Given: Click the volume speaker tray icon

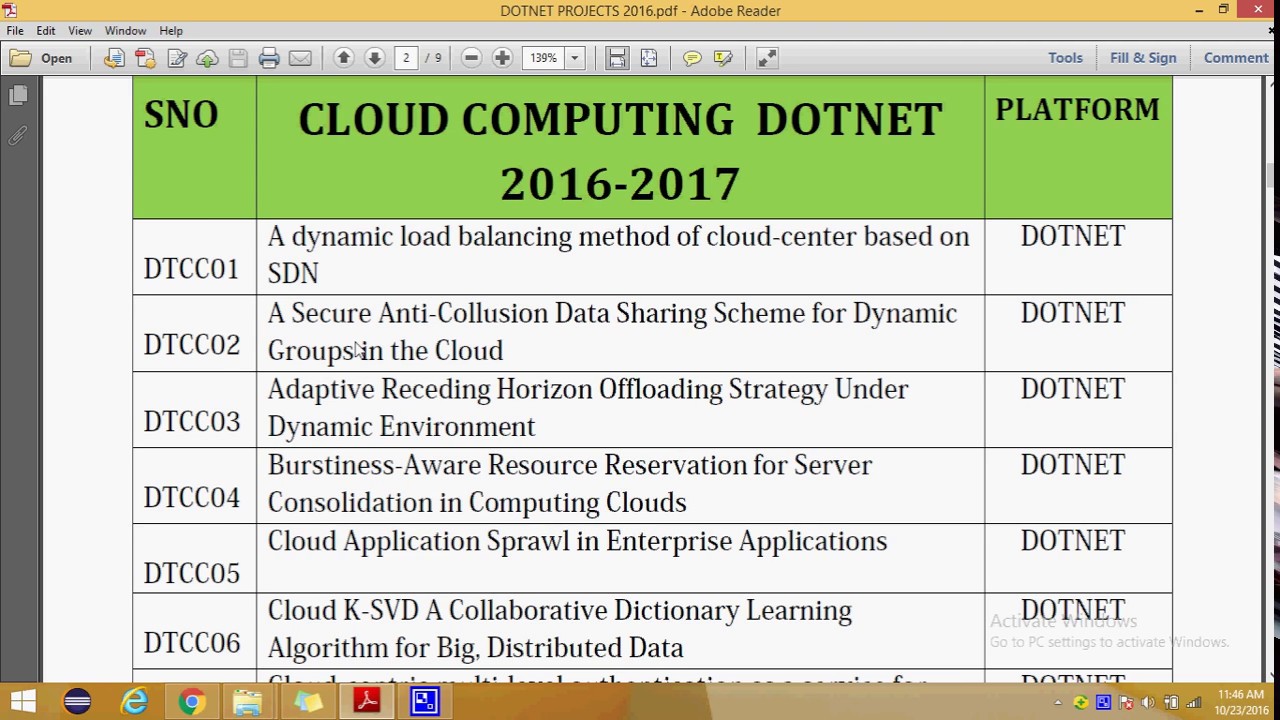Looking at the screenshot, I should pyautogui.click(x=1148, y=703).
